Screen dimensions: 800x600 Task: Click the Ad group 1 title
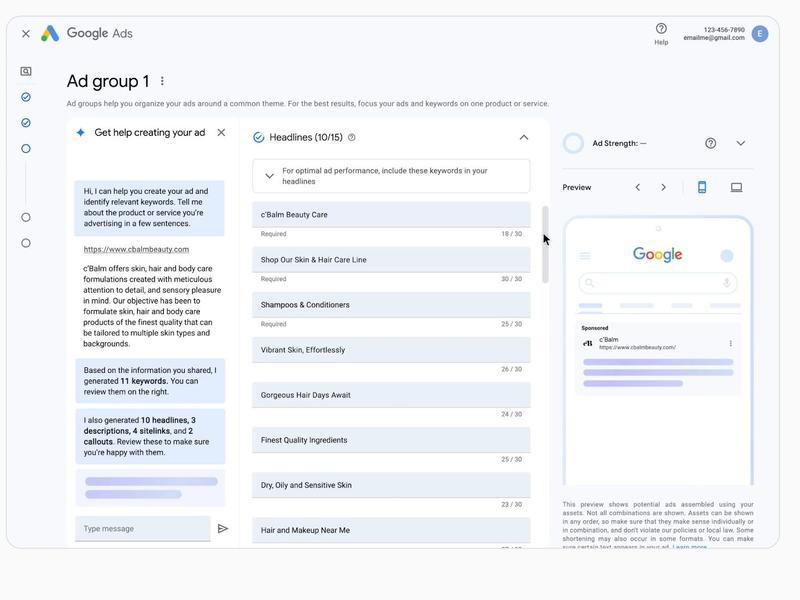pyautogui.click(x=108, y=81)
